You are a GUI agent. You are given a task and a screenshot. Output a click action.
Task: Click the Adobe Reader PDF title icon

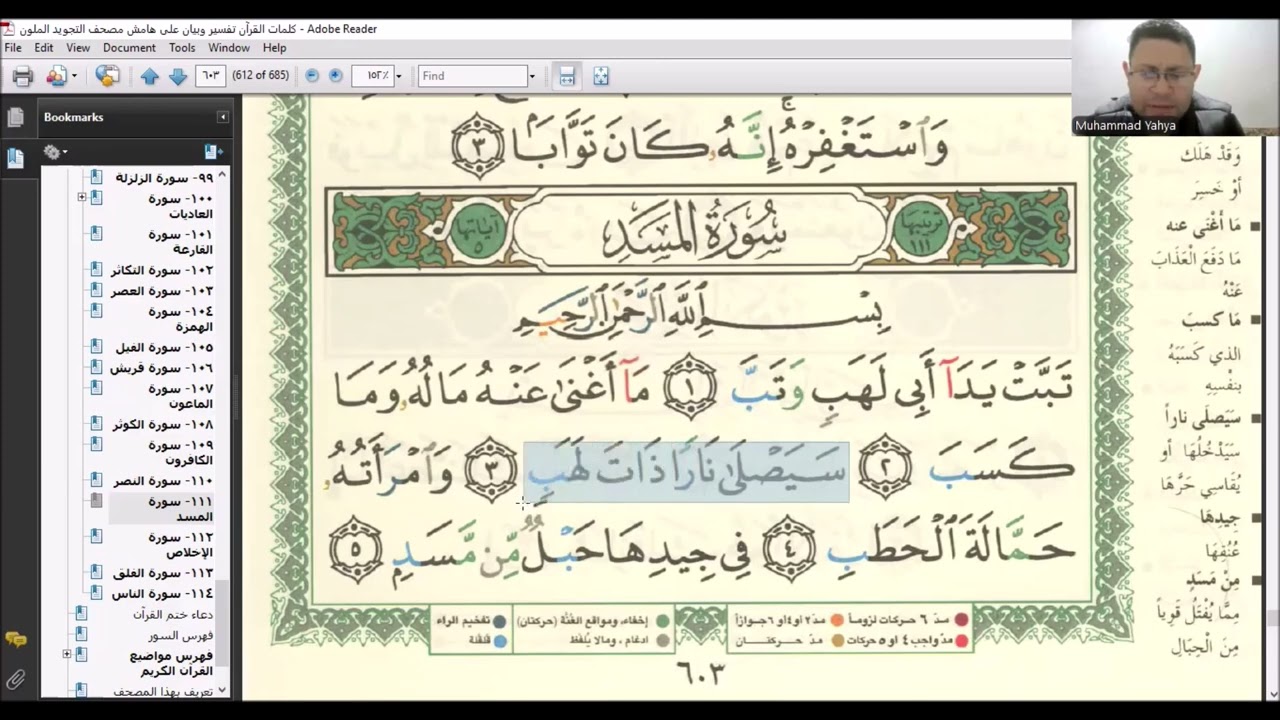(x=8, y=29)
